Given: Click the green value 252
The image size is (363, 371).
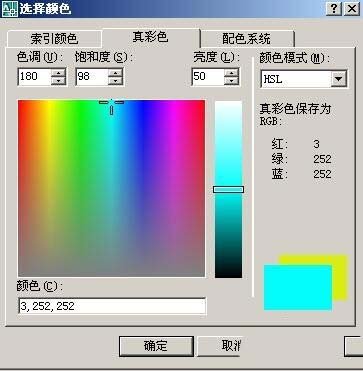Looking at the screenshot, I should [322, 159].
